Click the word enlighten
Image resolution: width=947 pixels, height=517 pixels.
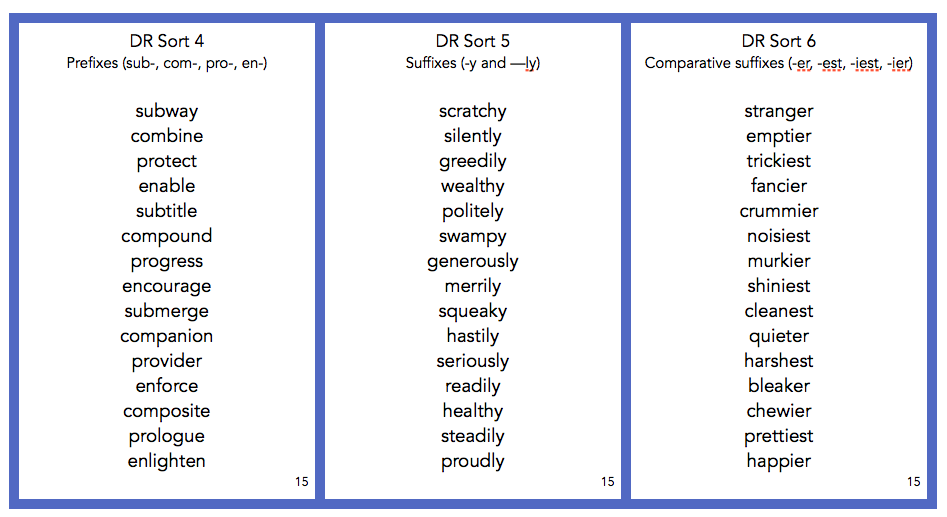tap(167, 461)
